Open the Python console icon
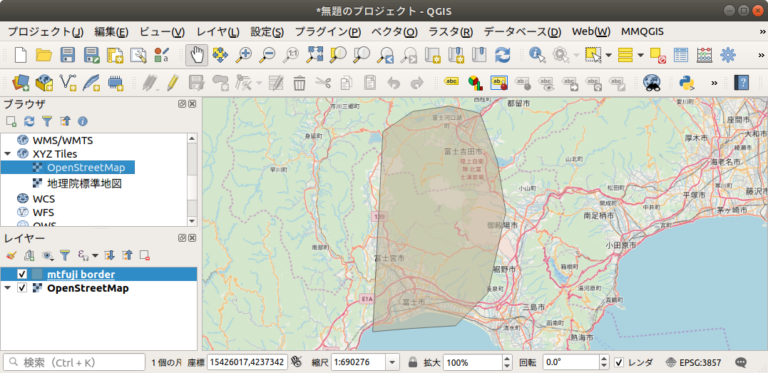This screenshot has height=373, width=768. (687, 82)
